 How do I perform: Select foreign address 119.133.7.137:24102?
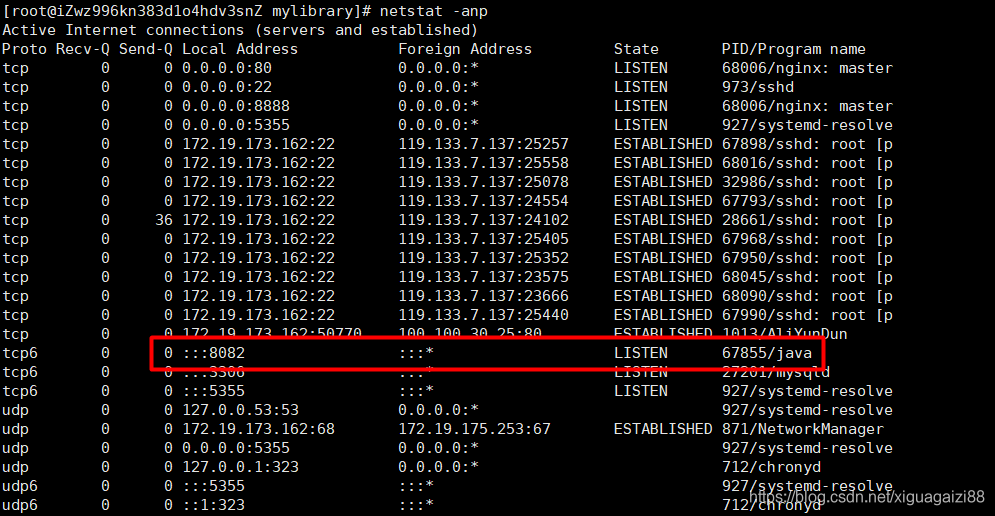pos(483,220)
